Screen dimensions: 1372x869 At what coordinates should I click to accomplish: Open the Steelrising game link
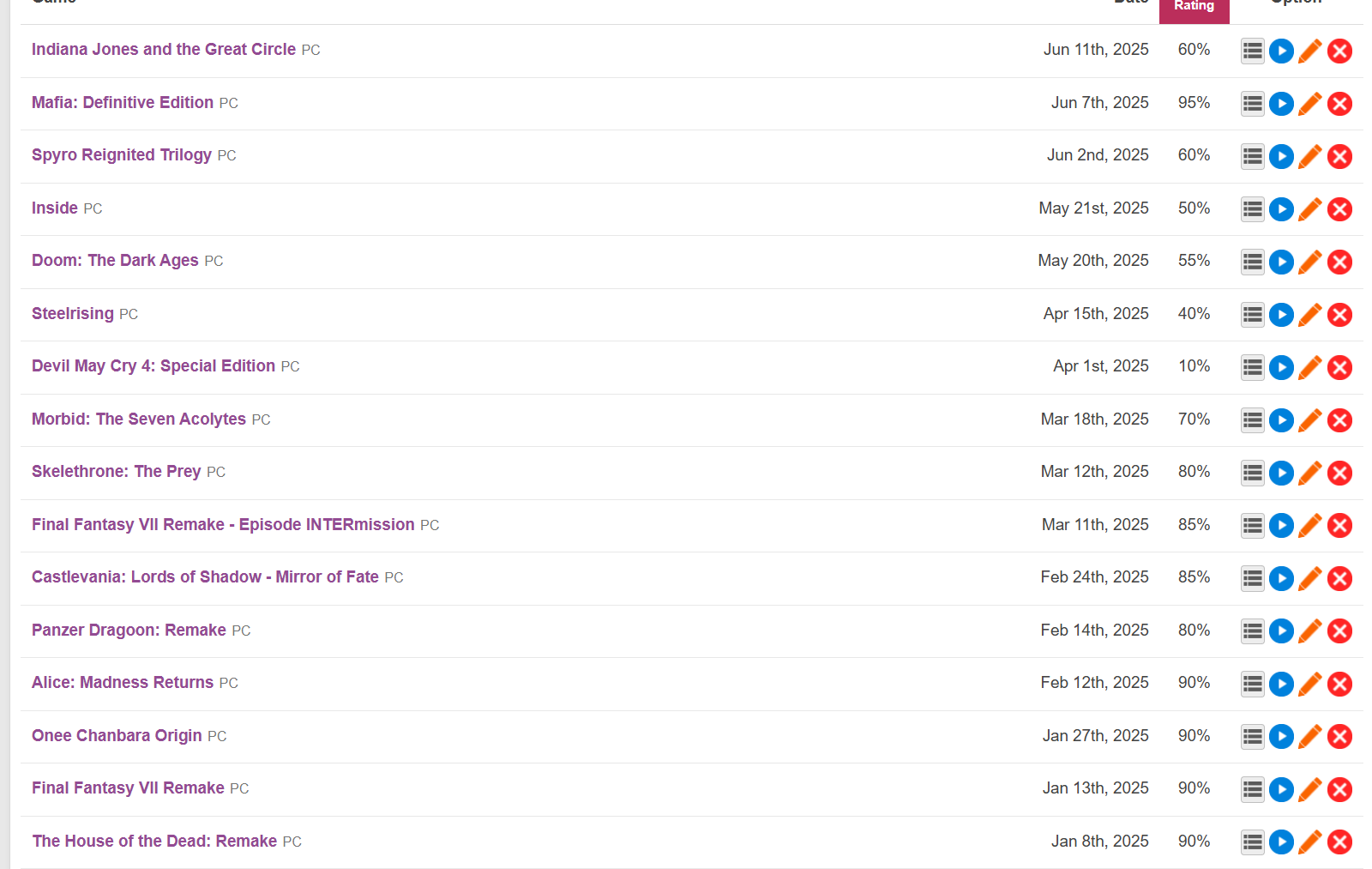click(73, 314)
